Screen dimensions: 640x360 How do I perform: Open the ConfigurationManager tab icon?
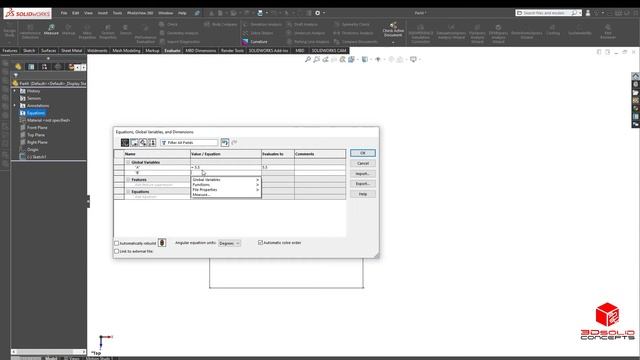(44, 67)
